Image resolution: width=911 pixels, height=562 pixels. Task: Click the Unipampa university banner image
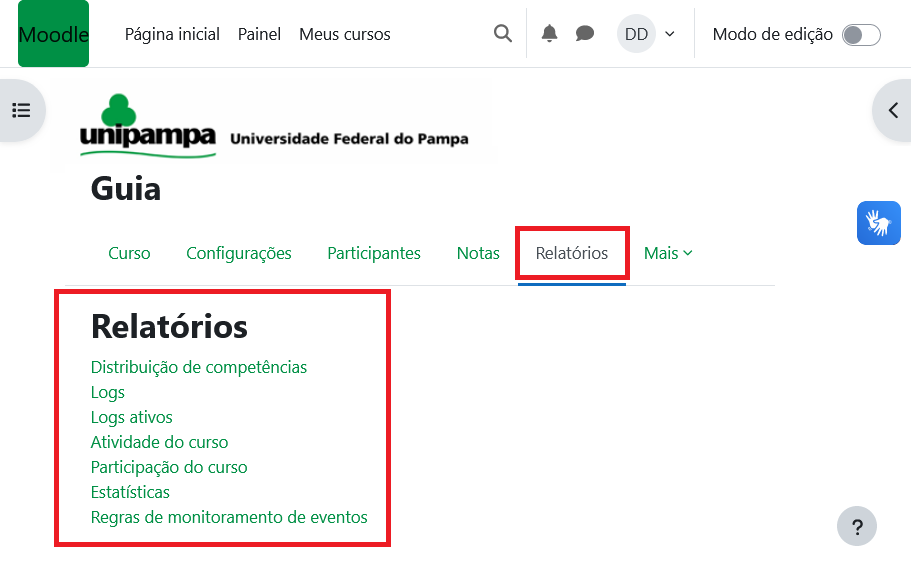(x=274, y=127)
